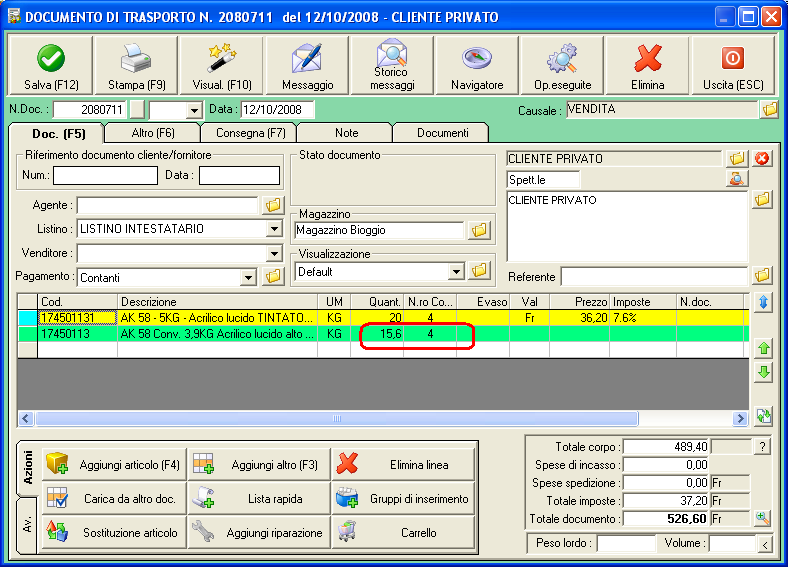Select cell with code 174501131

pos(77,318)
